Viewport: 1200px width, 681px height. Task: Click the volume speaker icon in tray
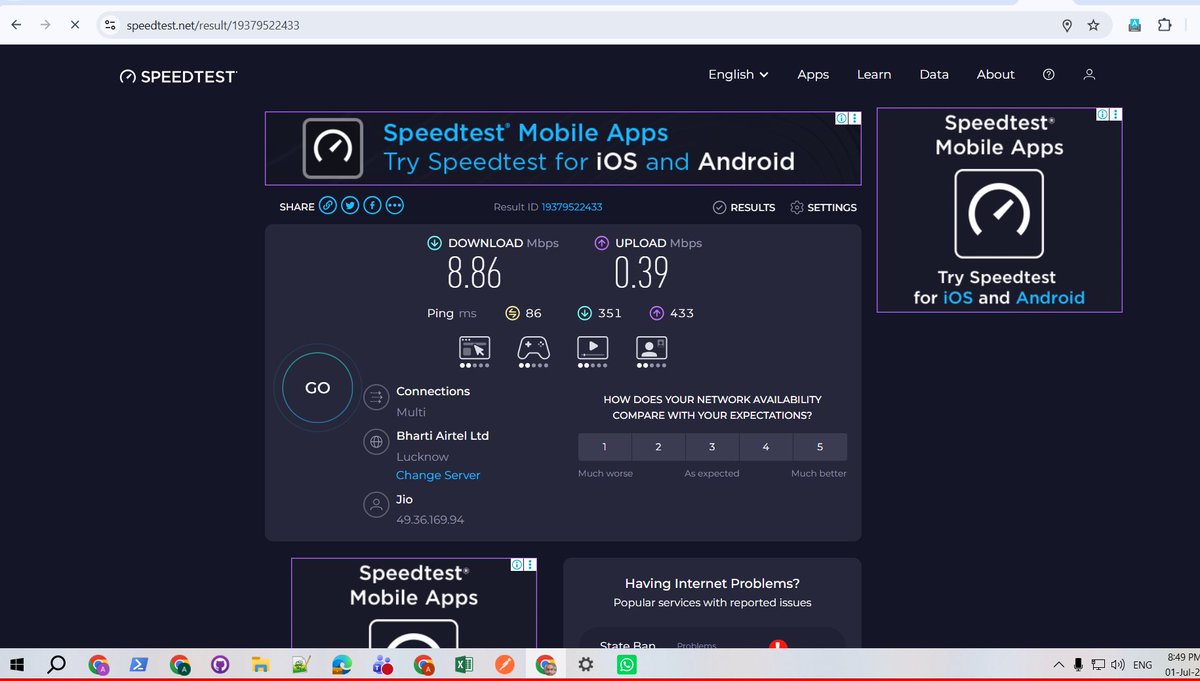1117,665
